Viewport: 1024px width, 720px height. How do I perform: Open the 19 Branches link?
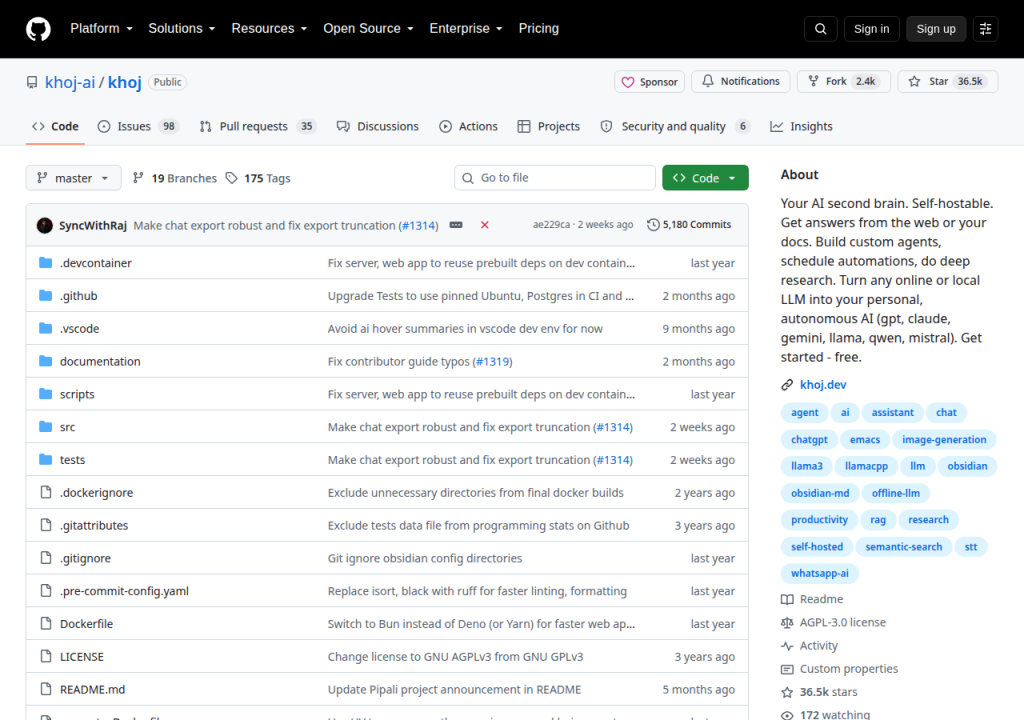(174, 178)
